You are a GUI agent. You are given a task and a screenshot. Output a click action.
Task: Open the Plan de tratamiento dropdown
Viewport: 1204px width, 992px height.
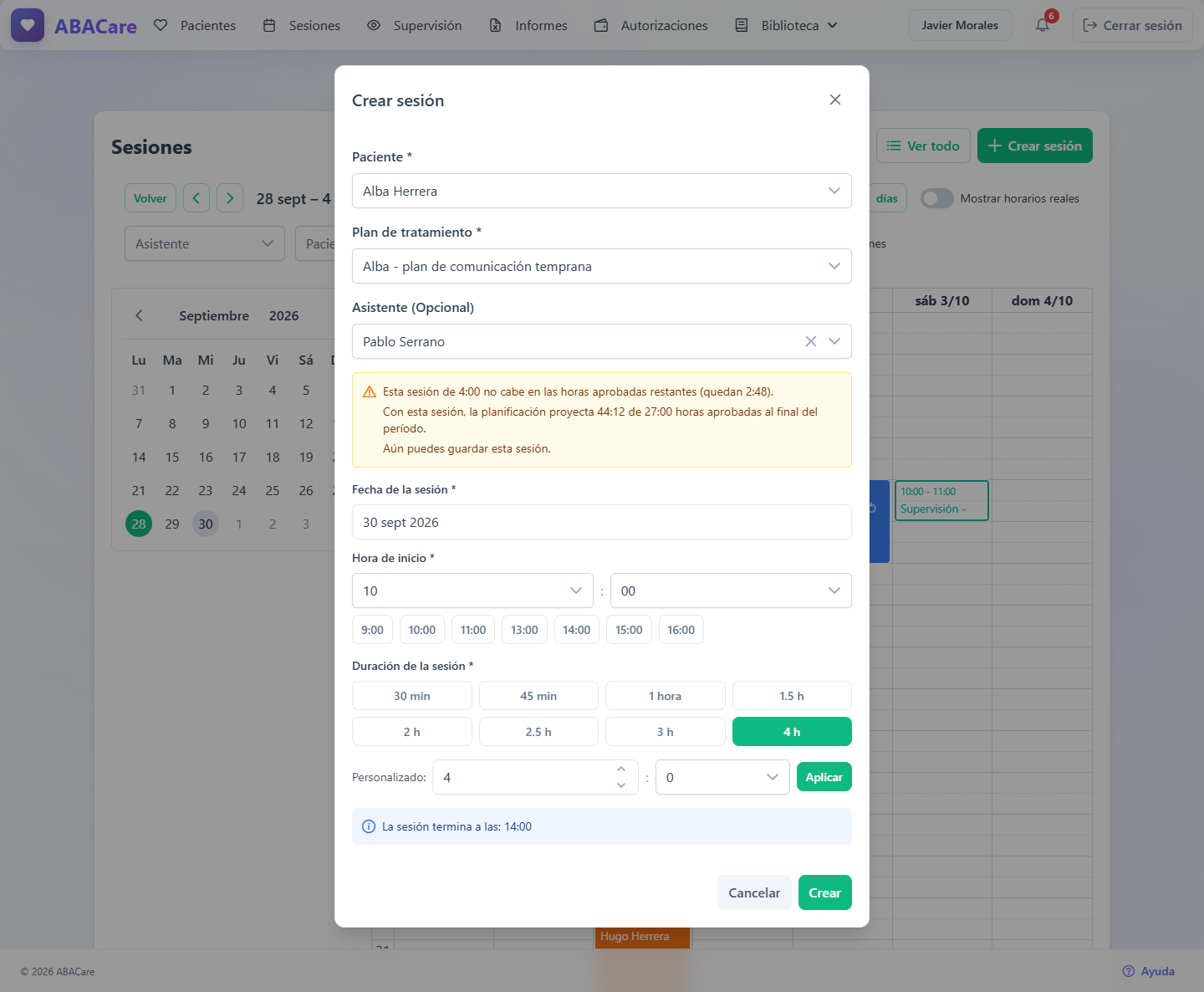tap(601, 266)
